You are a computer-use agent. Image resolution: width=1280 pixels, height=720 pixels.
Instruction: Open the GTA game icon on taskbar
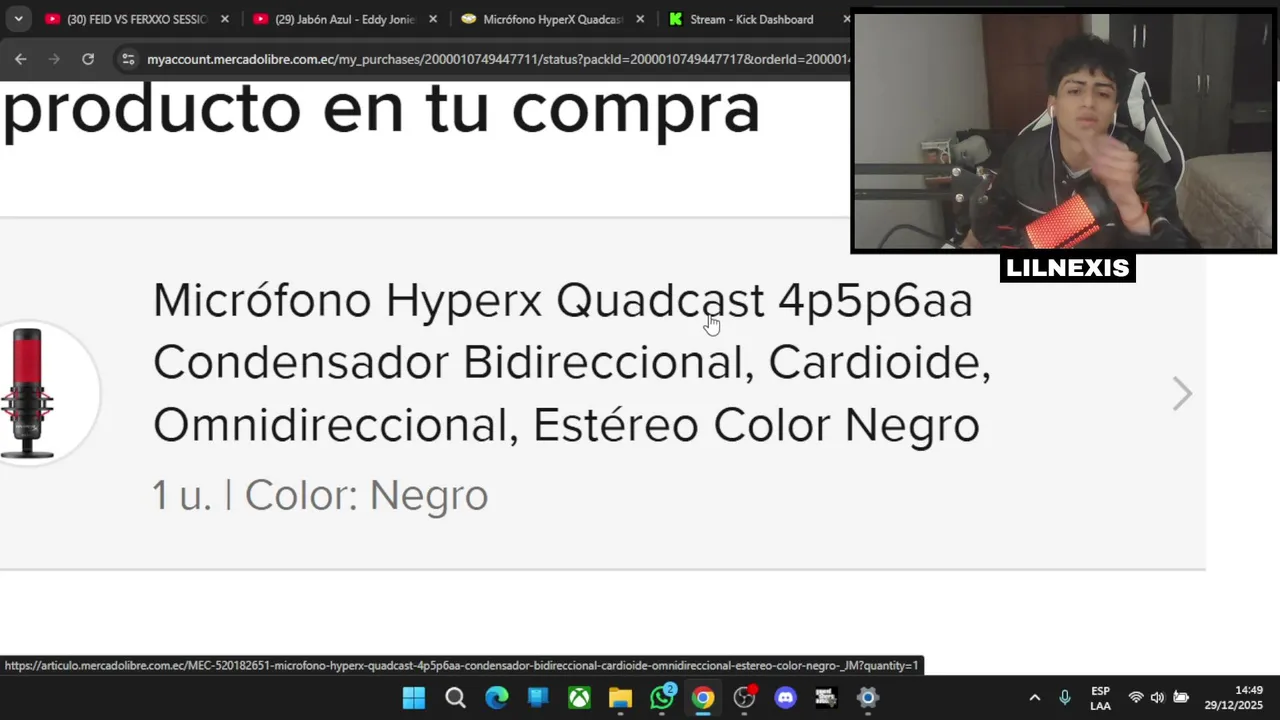pos(826,698)
